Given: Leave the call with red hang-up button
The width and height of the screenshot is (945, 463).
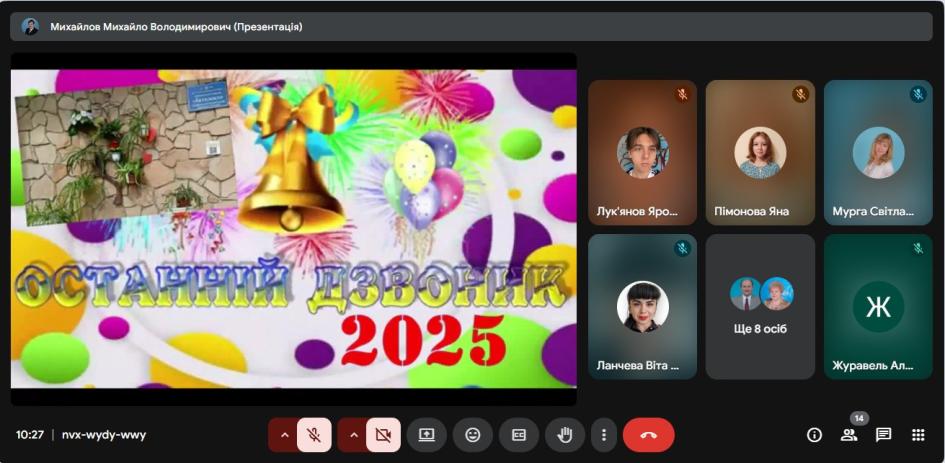Looking at the screenshot, I should (648, 435).
